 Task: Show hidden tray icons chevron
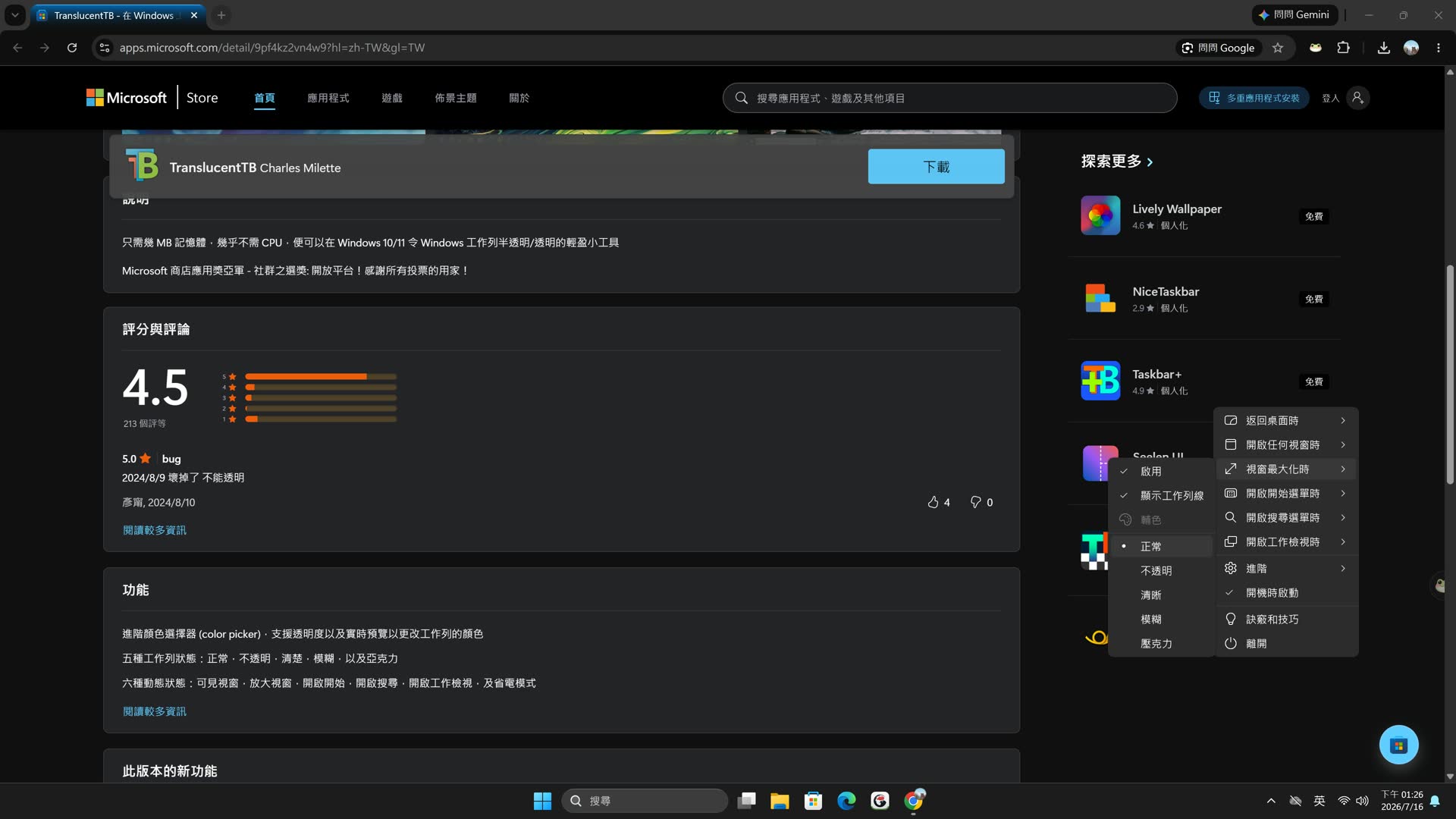point(1271,801)
